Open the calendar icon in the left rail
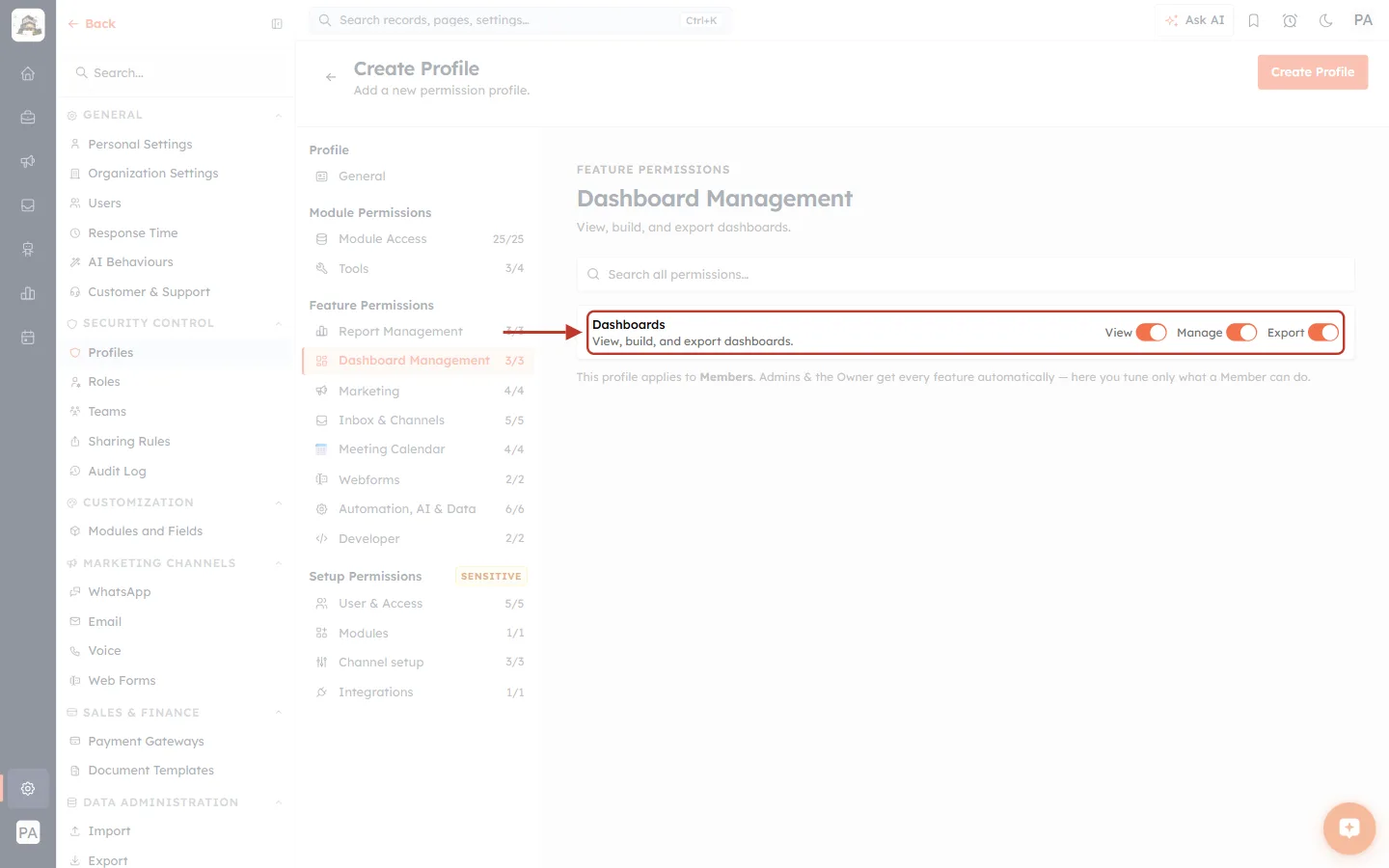1389x868 pixels. [28, 338]
